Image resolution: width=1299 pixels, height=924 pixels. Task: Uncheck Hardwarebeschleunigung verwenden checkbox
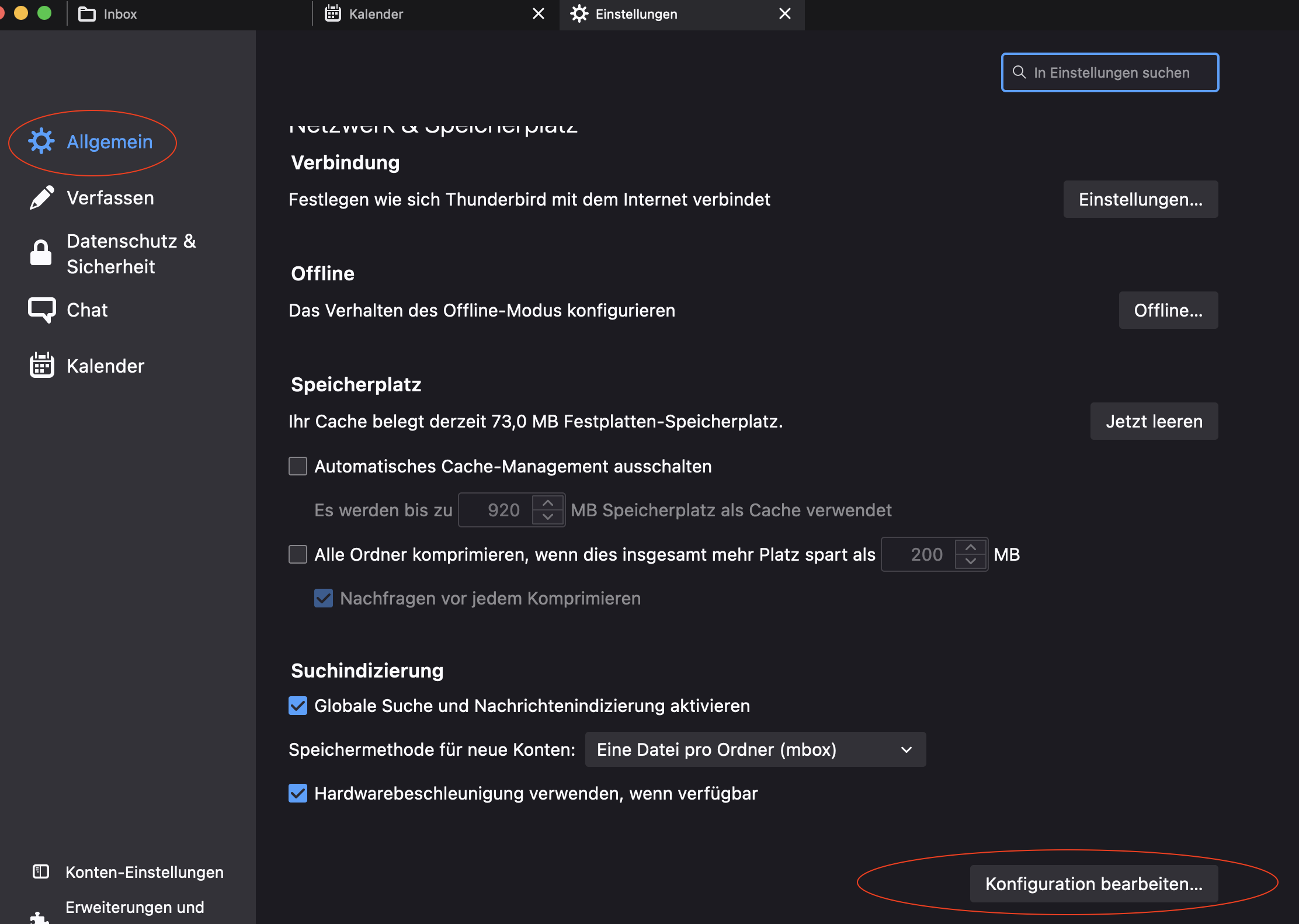pos(298,793)
